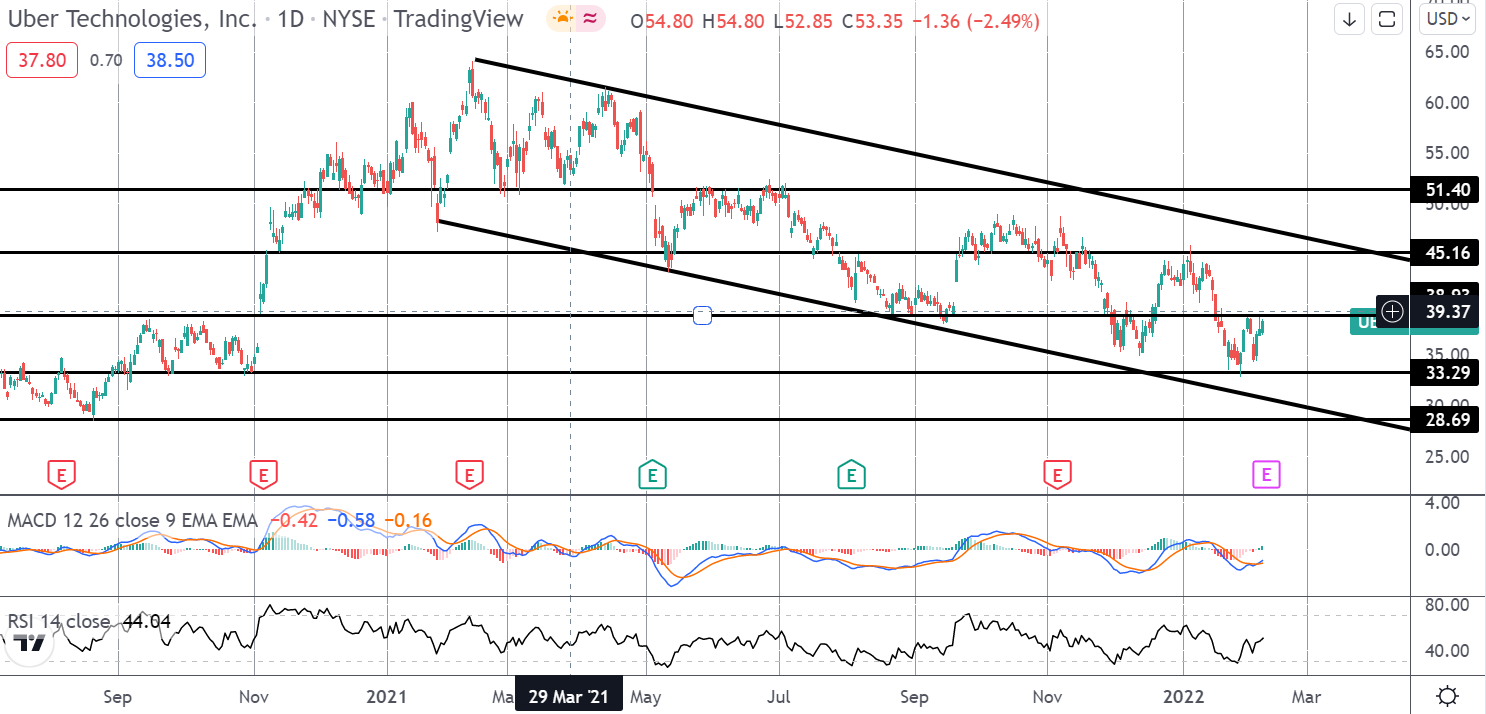Click the 39.37 crosshair price label
Viewport: 1486px width, 714px height.
[x=1446, y=312]
